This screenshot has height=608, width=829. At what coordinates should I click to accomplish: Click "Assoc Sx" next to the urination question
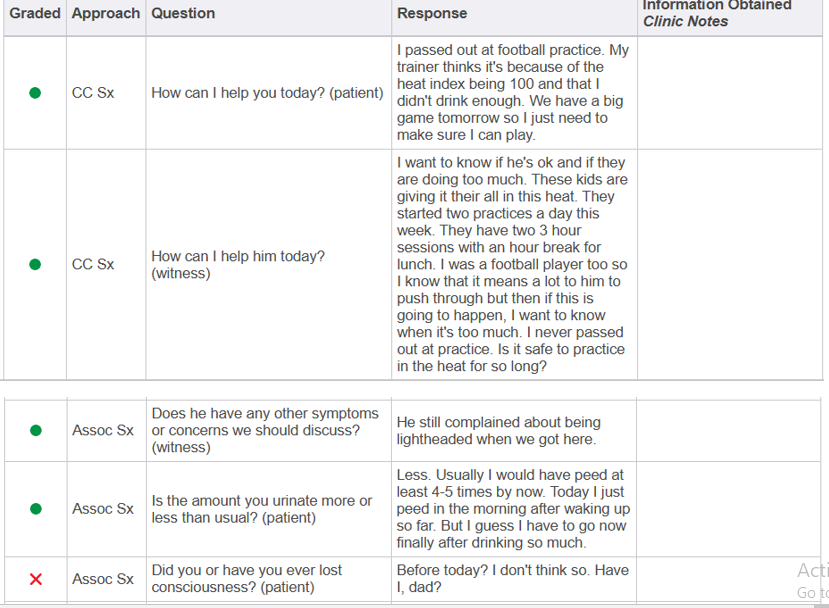click(102, 509)
